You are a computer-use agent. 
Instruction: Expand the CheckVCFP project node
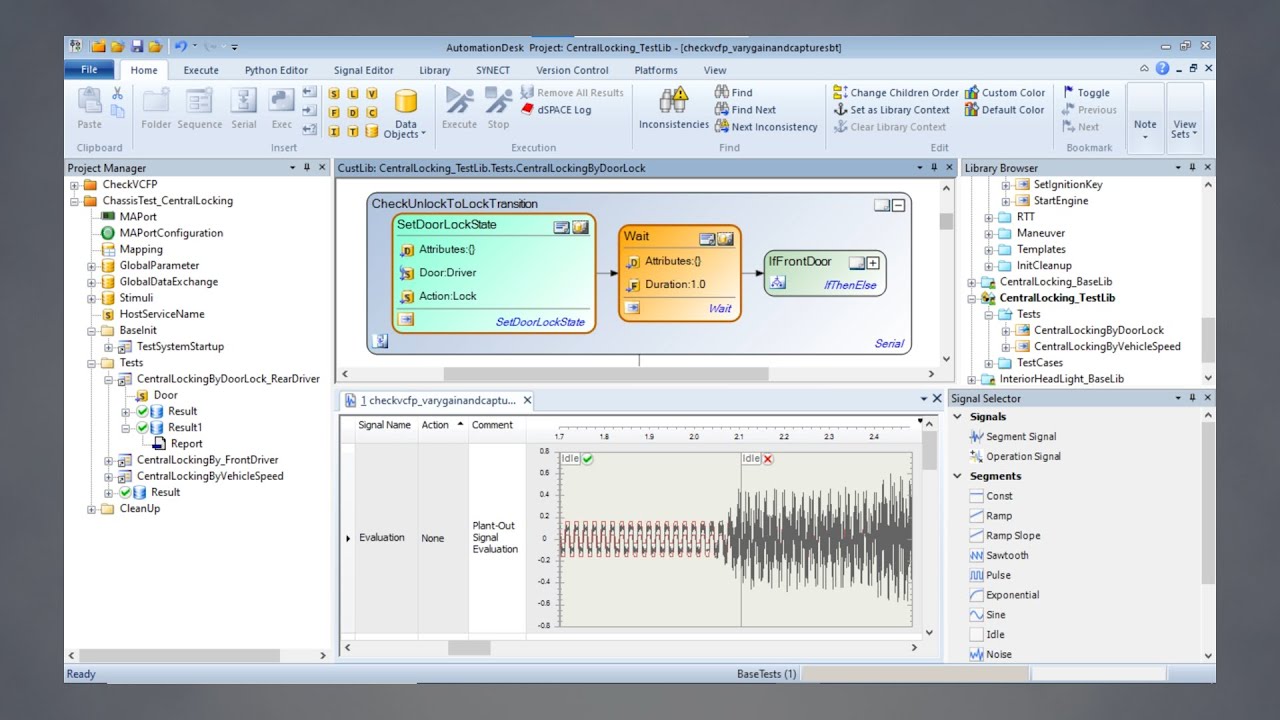pyautogui.click(x=75, y=185)
